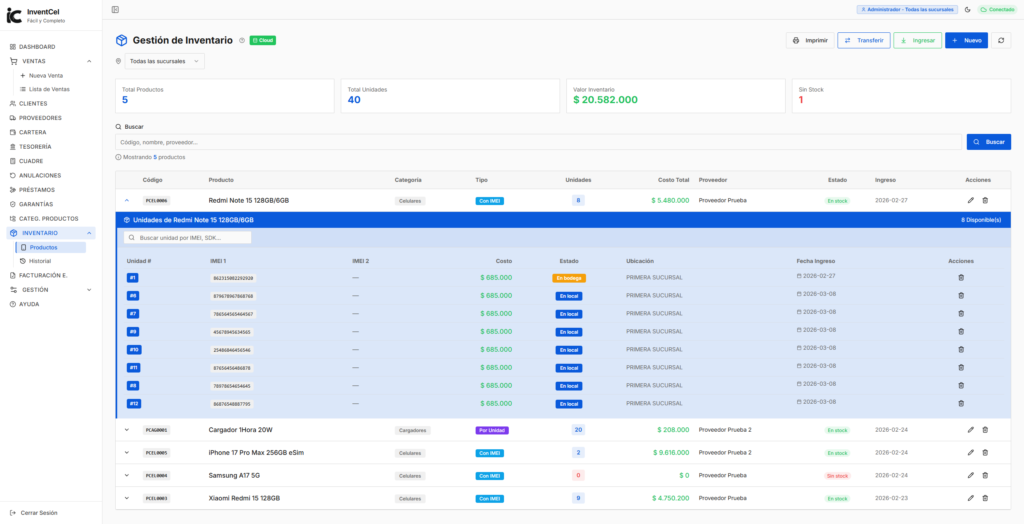This screenshot has width=1024, height=524.
Task: Open the Todas las sucursales dropdown
Action: coord(165,61)
